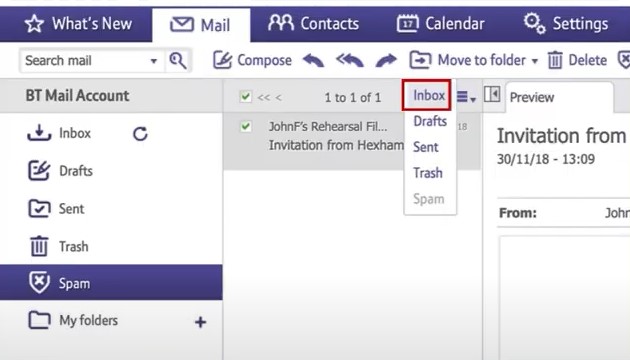This screenshot has width=630, height=360.
Task: Open Inbox in the left sidebar
Action: (x=59, y=133)
